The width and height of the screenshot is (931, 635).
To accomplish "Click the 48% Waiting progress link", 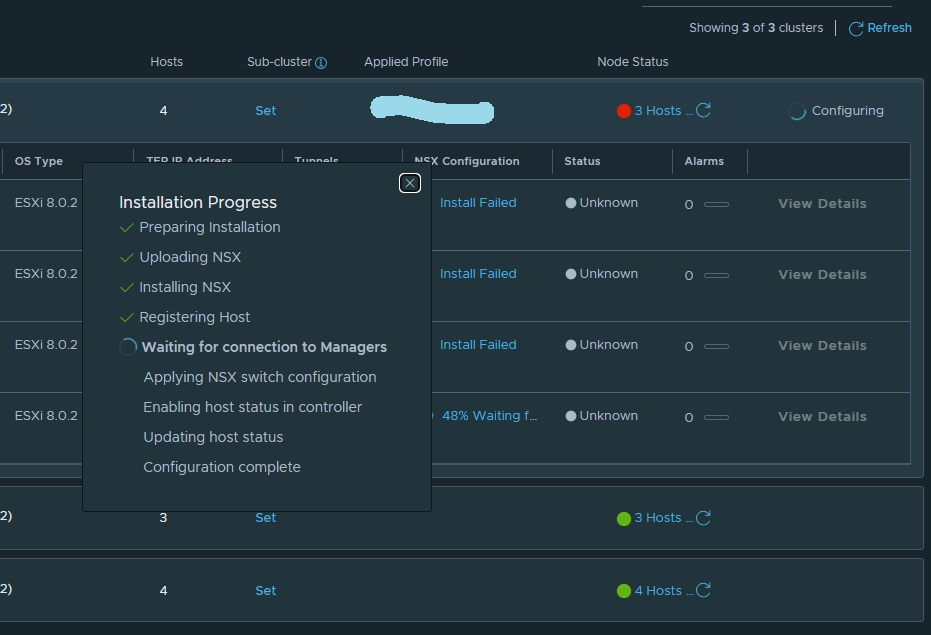I will pos(489,416).
